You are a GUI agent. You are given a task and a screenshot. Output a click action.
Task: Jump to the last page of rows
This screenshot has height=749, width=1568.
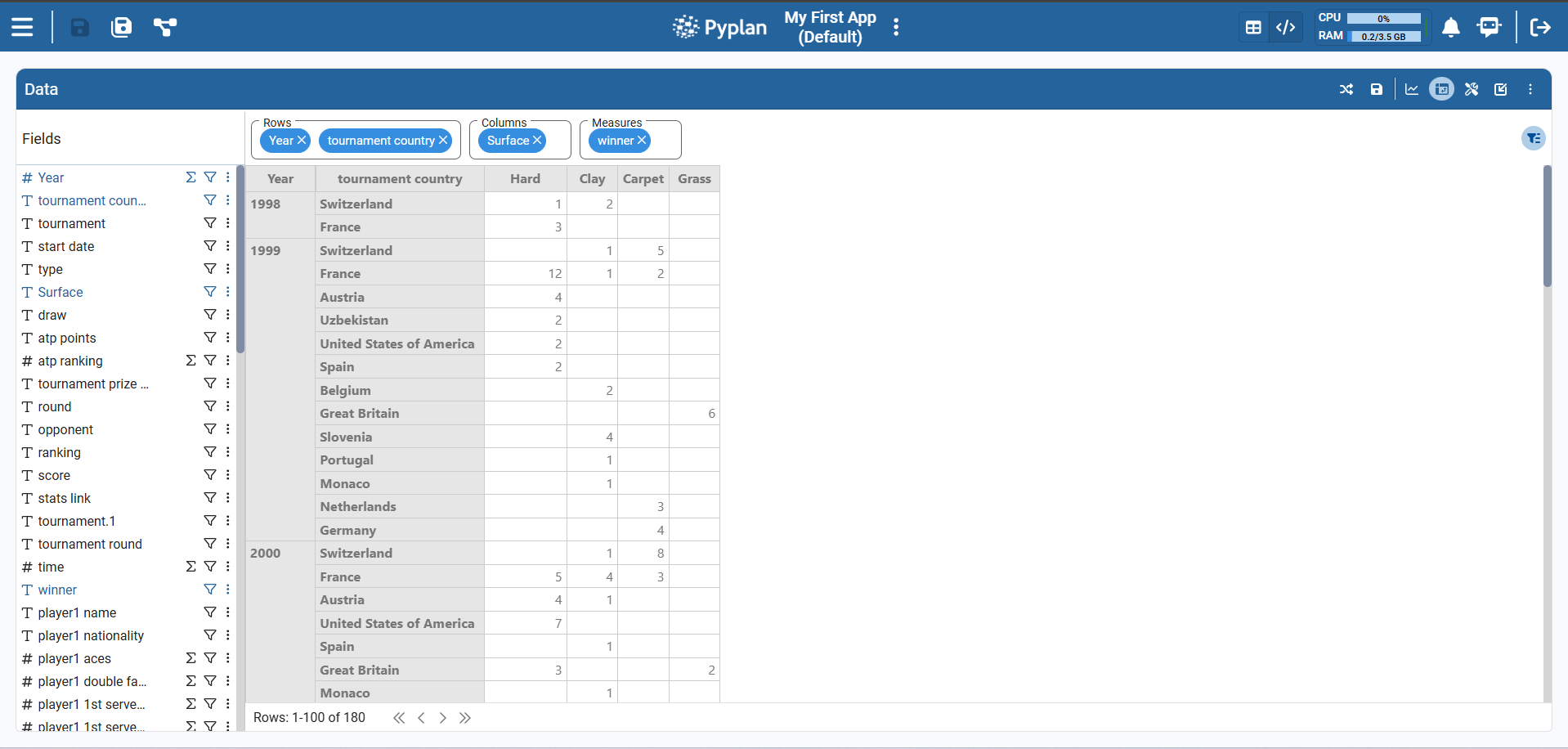tap(465, 718)
